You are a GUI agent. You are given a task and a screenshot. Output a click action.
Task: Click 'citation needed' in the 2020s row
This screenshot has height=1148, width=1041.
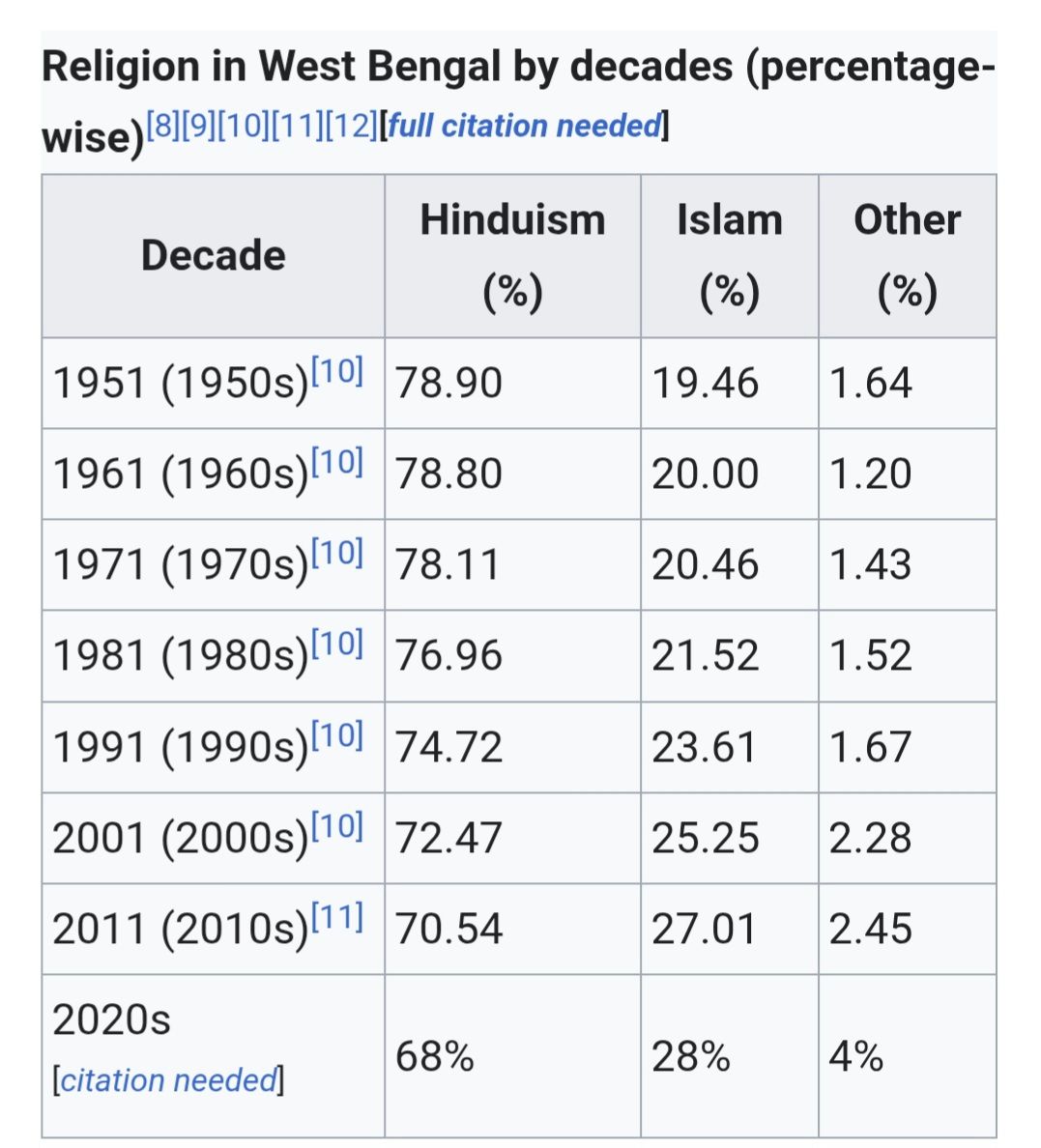(x=168, y=1079)
